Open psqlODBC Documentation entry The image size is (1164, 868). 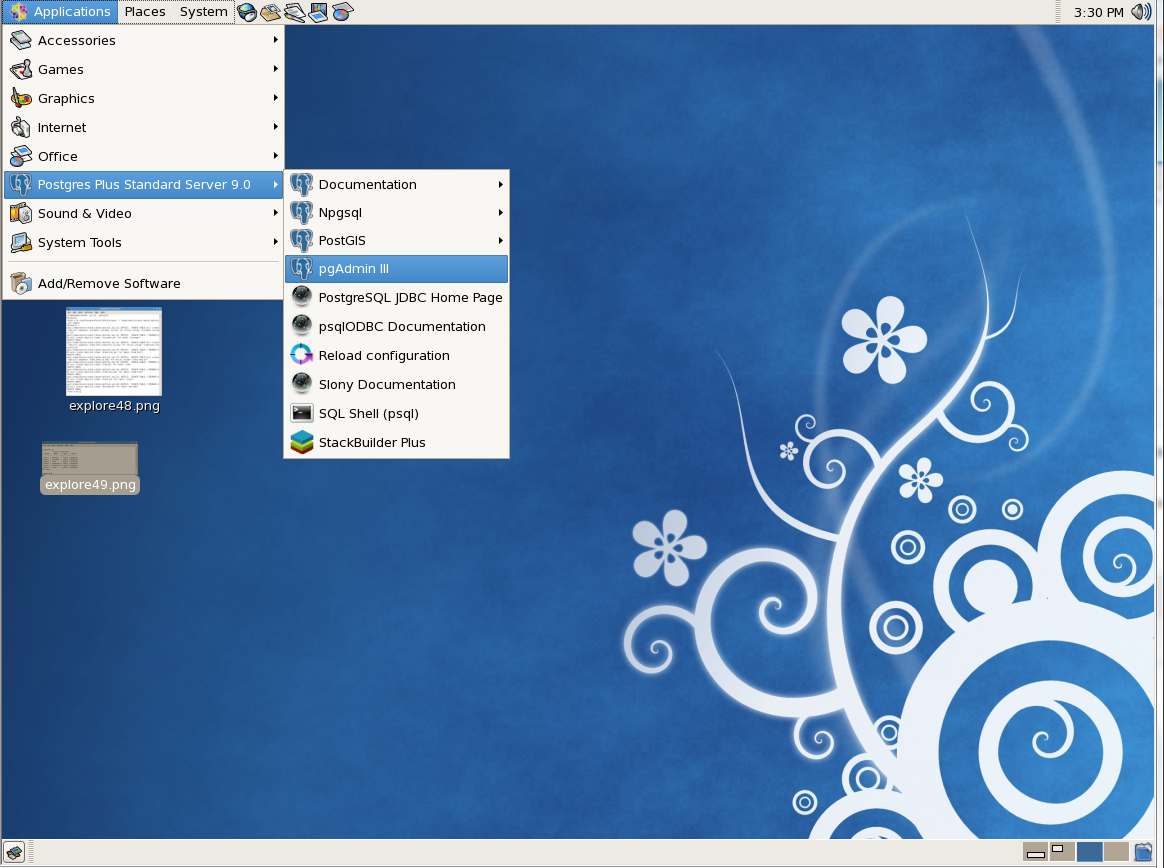[396, 327]
